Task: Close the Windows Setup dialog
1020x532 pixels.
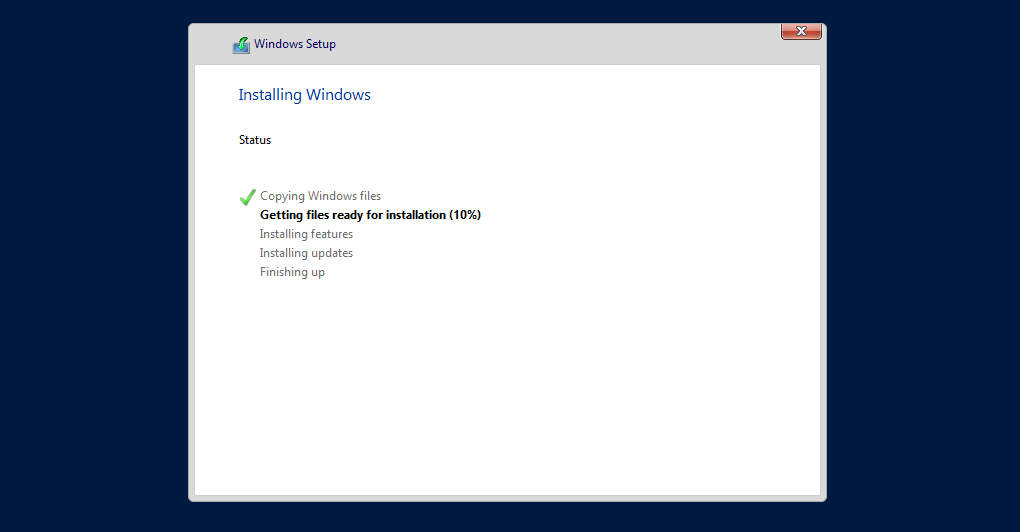Action: coord(801,31)
